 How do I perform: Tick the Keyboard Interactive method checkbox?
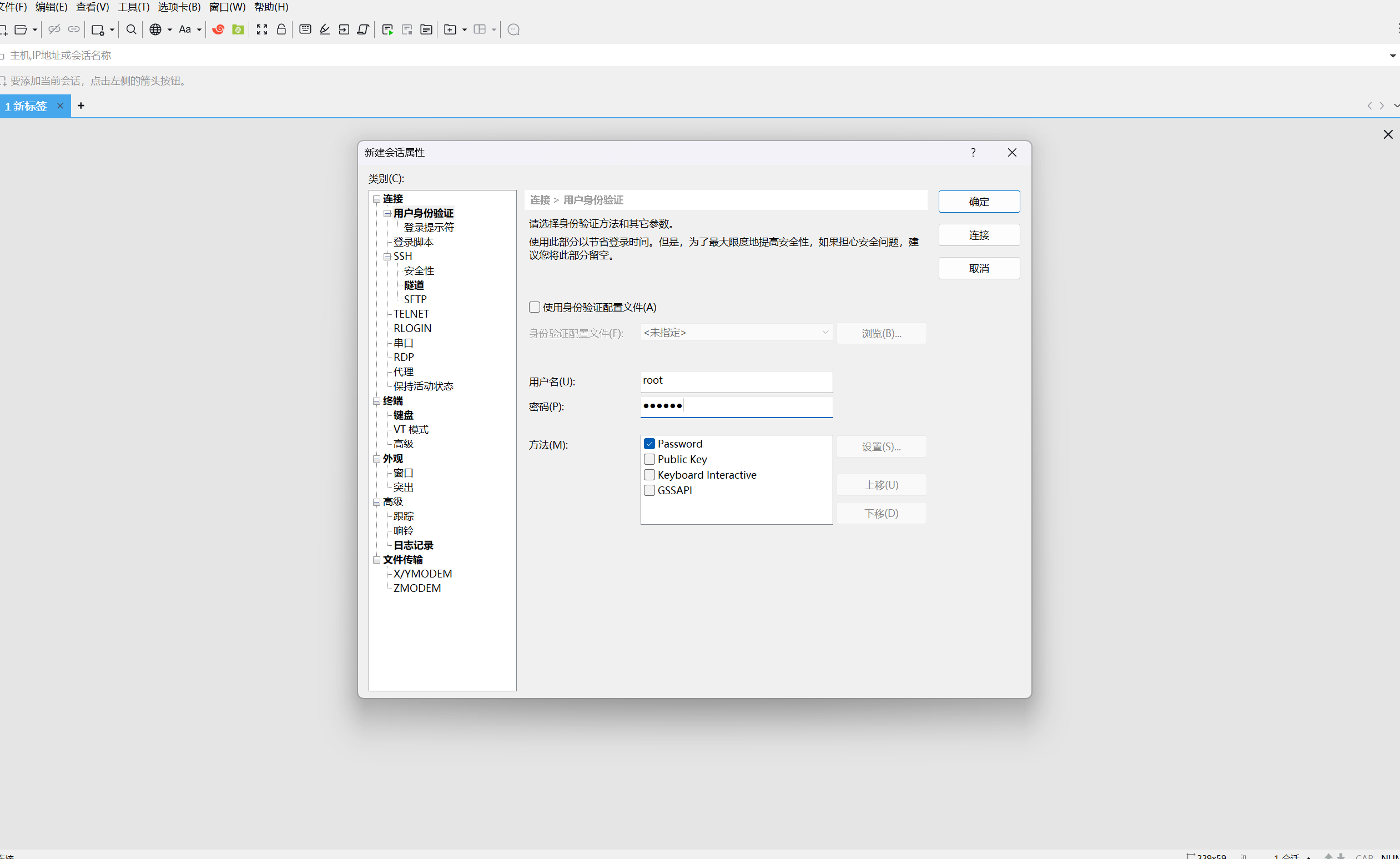pos(649,475)
